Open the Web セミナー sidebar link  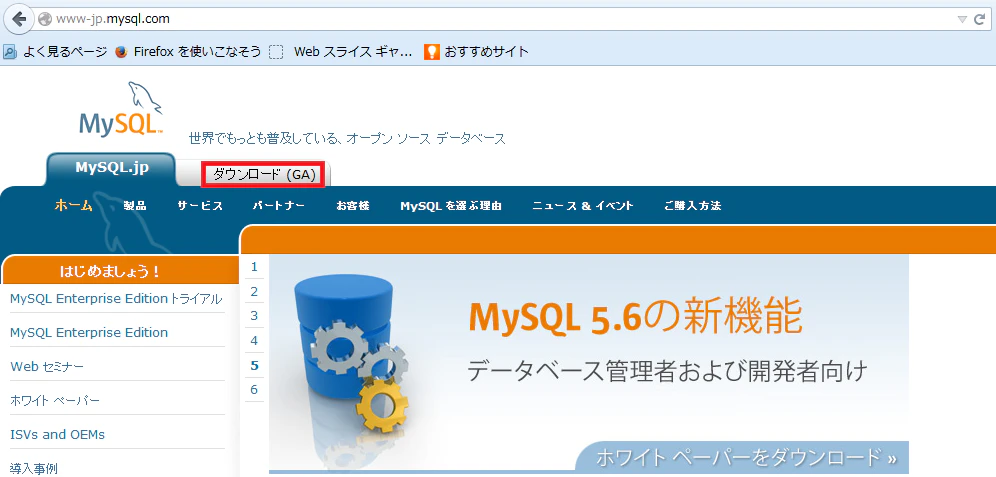coord(47,366)
